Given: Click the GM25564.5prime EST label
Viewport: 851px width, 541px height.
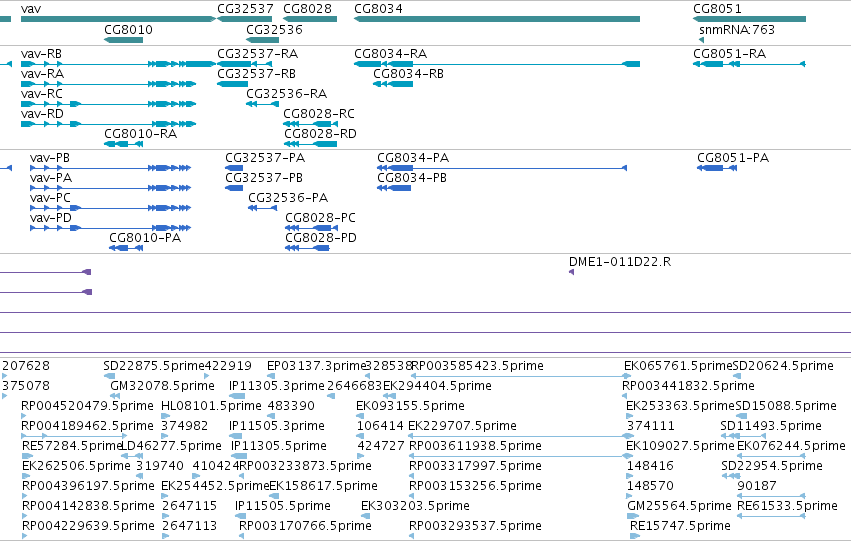Looking at the screenshot, I should (679, 507).
